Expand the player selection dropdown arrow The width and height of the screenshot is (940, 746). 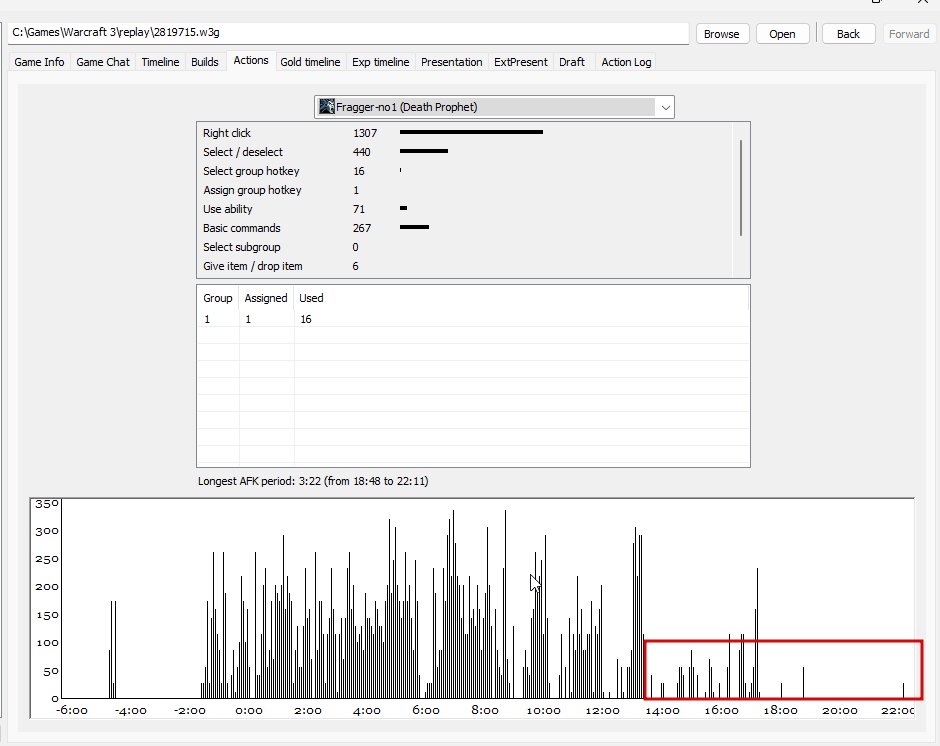[665, 107]
